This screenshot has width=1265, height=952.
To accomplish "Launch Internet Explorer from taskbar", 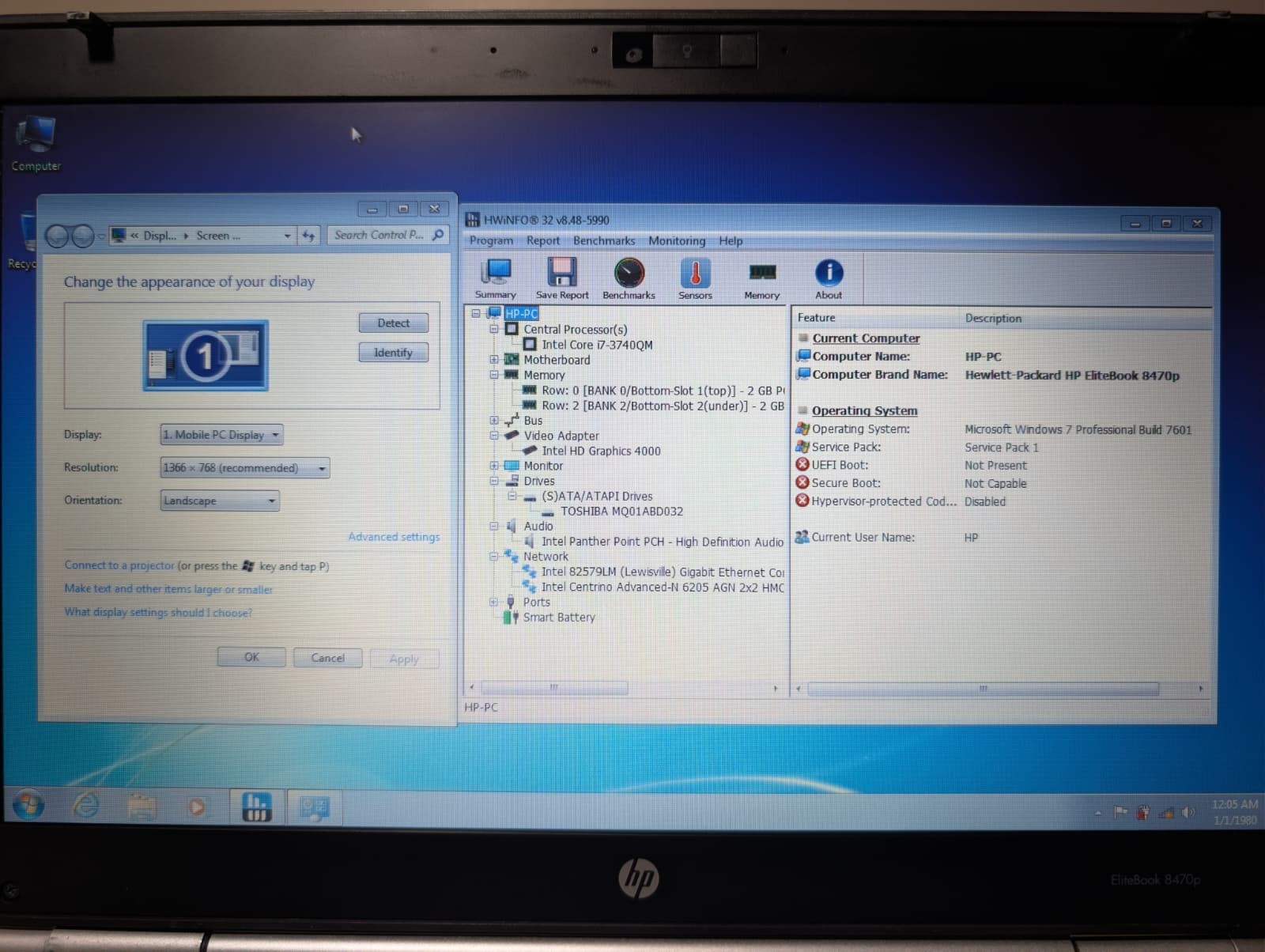I will point(86,807).
